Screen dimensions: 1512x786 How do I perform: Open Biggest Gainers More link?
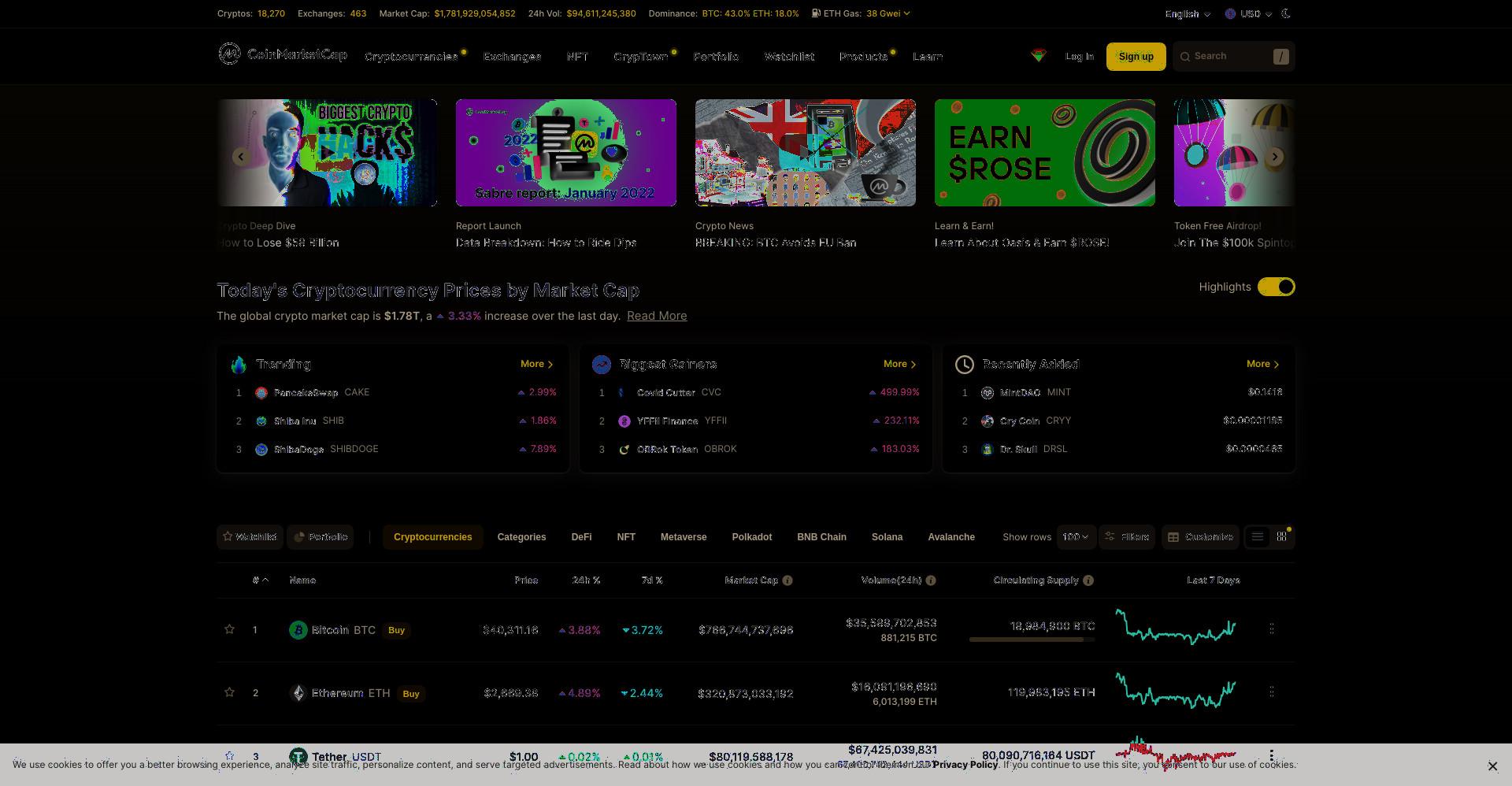900,364
